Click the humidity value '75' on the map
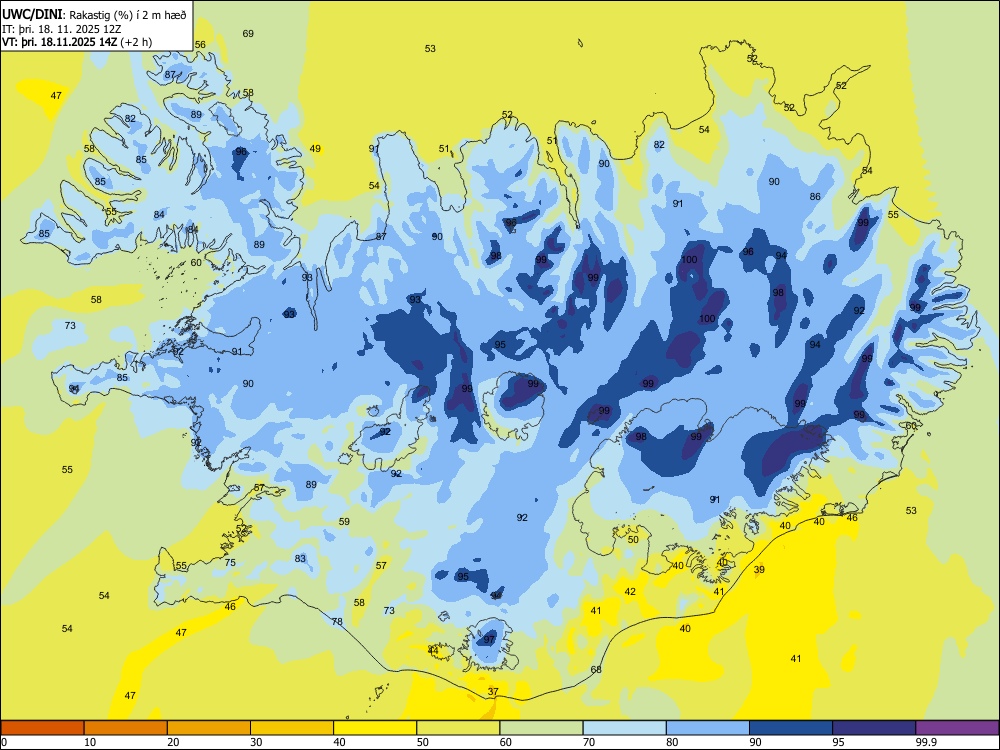This screenshot has width=1000, height=750. (230, 562)
